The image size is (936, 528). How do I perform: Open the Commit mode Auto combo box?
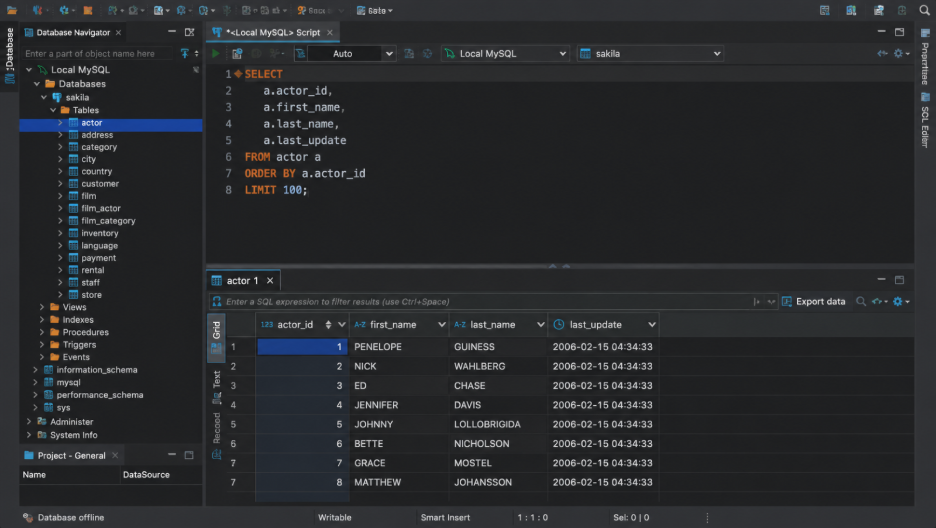pyautogui.click(x=352, y=54)
